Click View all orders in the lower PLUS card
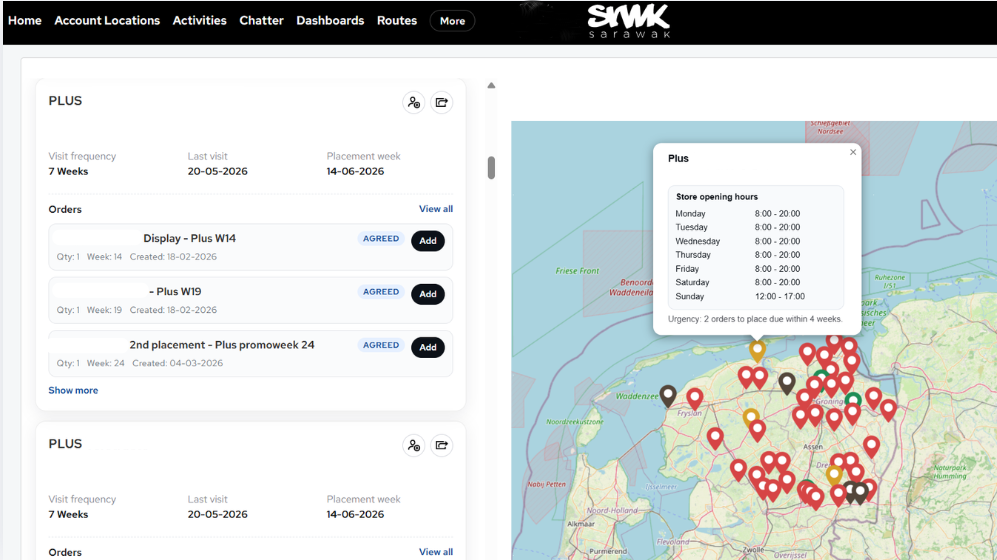The height and width of the screenshot is (560, 997). (436, 552)
